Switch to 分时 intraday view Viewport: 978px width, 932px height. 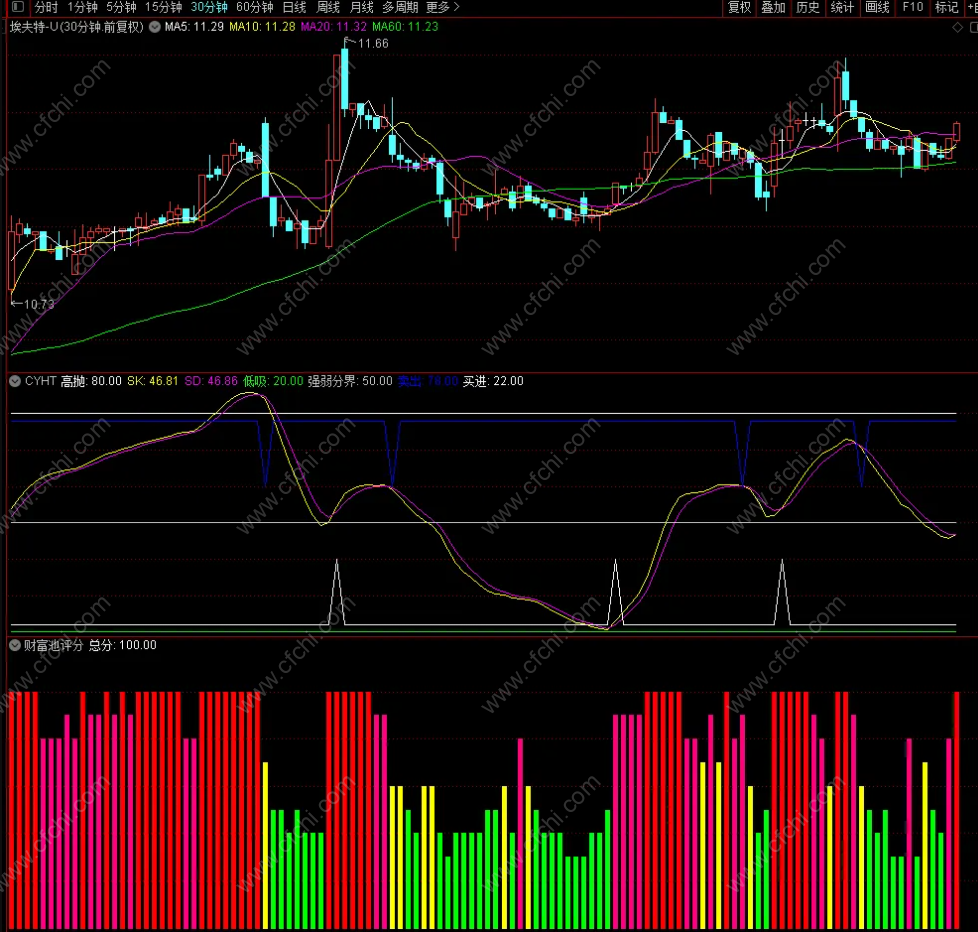click(x=47, y=7)
